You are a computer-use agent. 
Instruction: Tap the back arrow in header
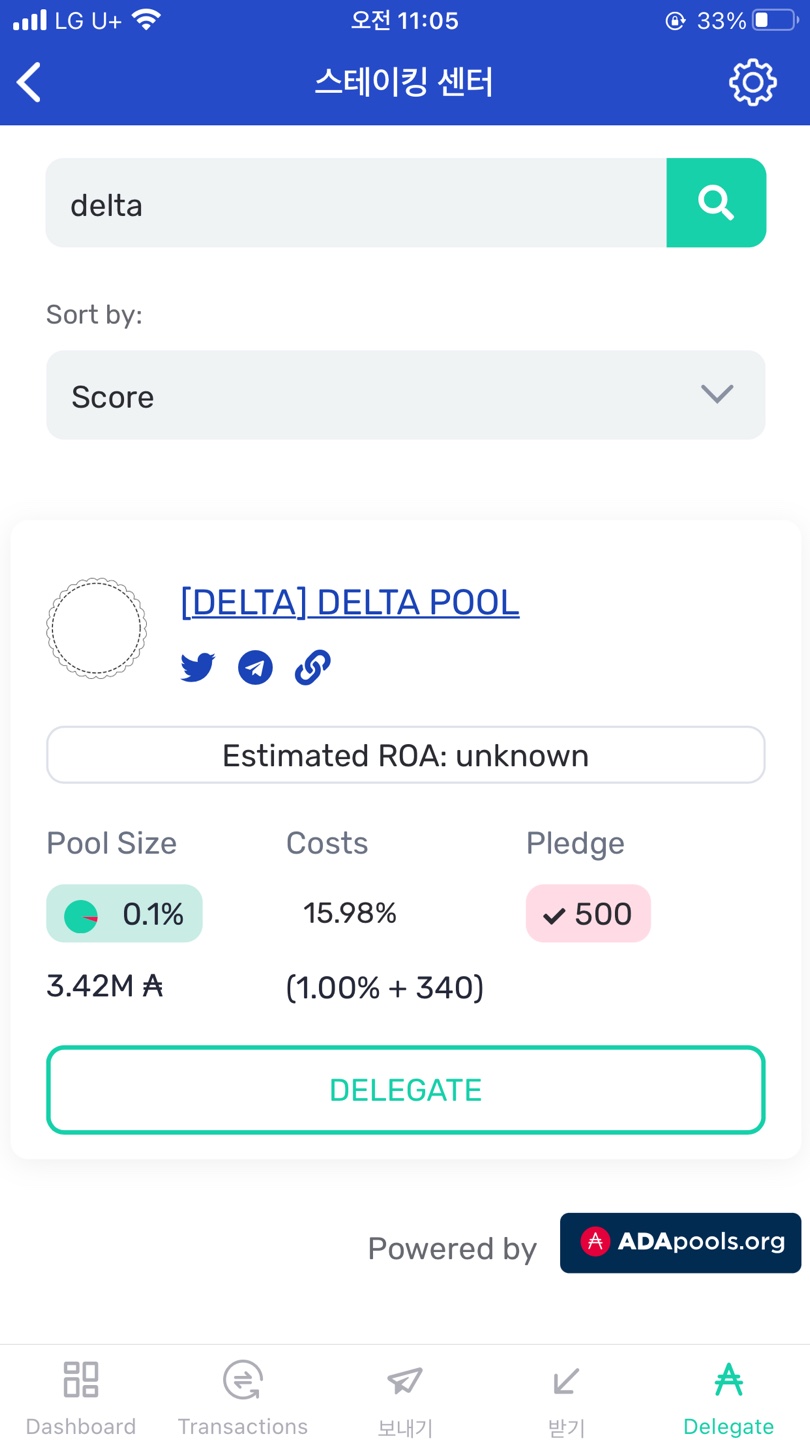(x=30, y=82)
